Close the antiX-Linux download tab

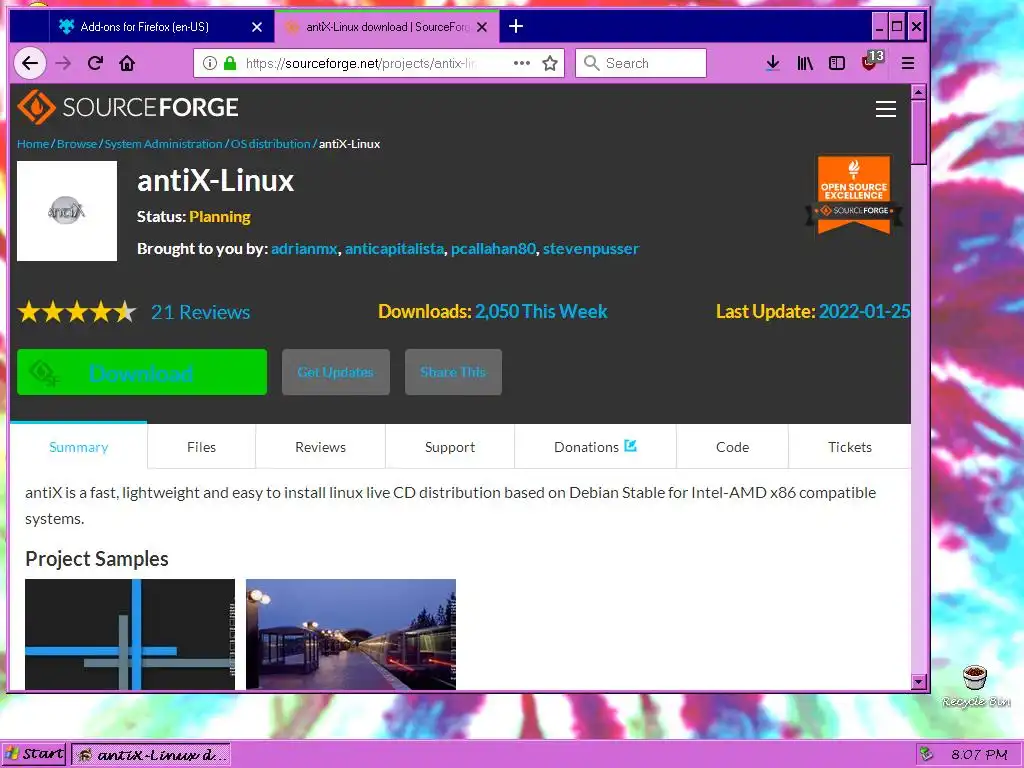click(x=482, y=27)
